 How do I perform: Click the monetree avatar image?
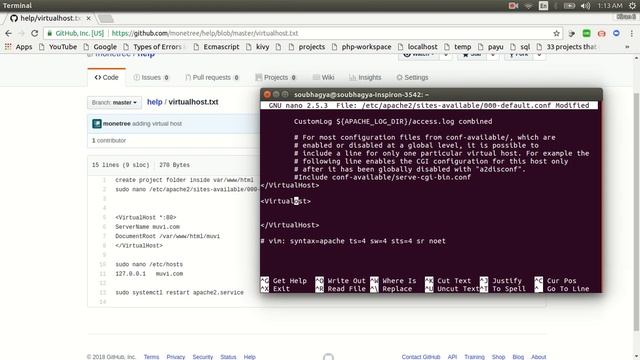click(97, 124)
